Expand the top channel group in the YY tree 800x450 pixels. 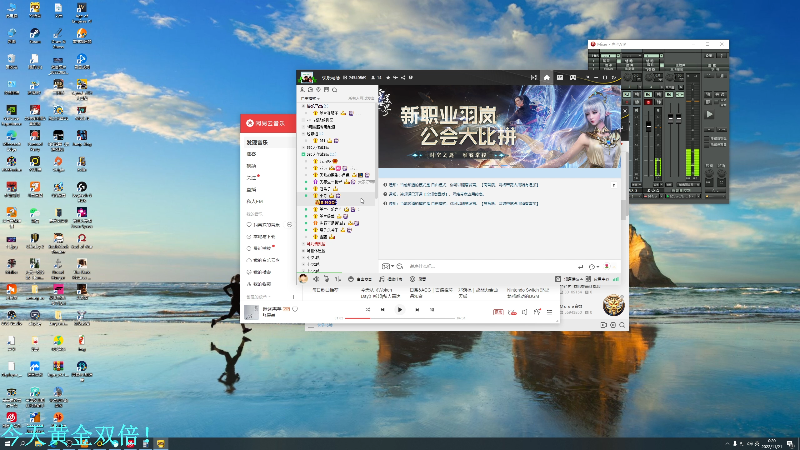click(x=304, y=106)
